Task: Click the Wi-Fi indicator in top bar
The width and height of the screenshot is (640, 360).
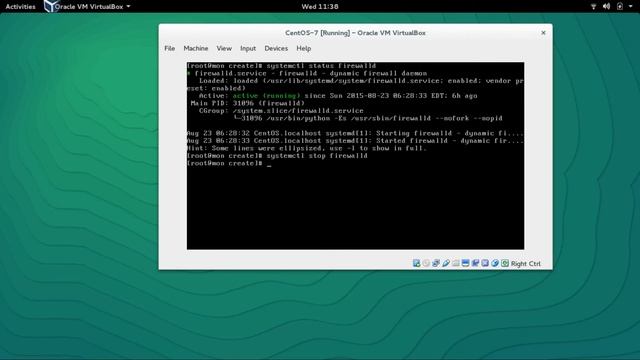Action: (593, 7)
